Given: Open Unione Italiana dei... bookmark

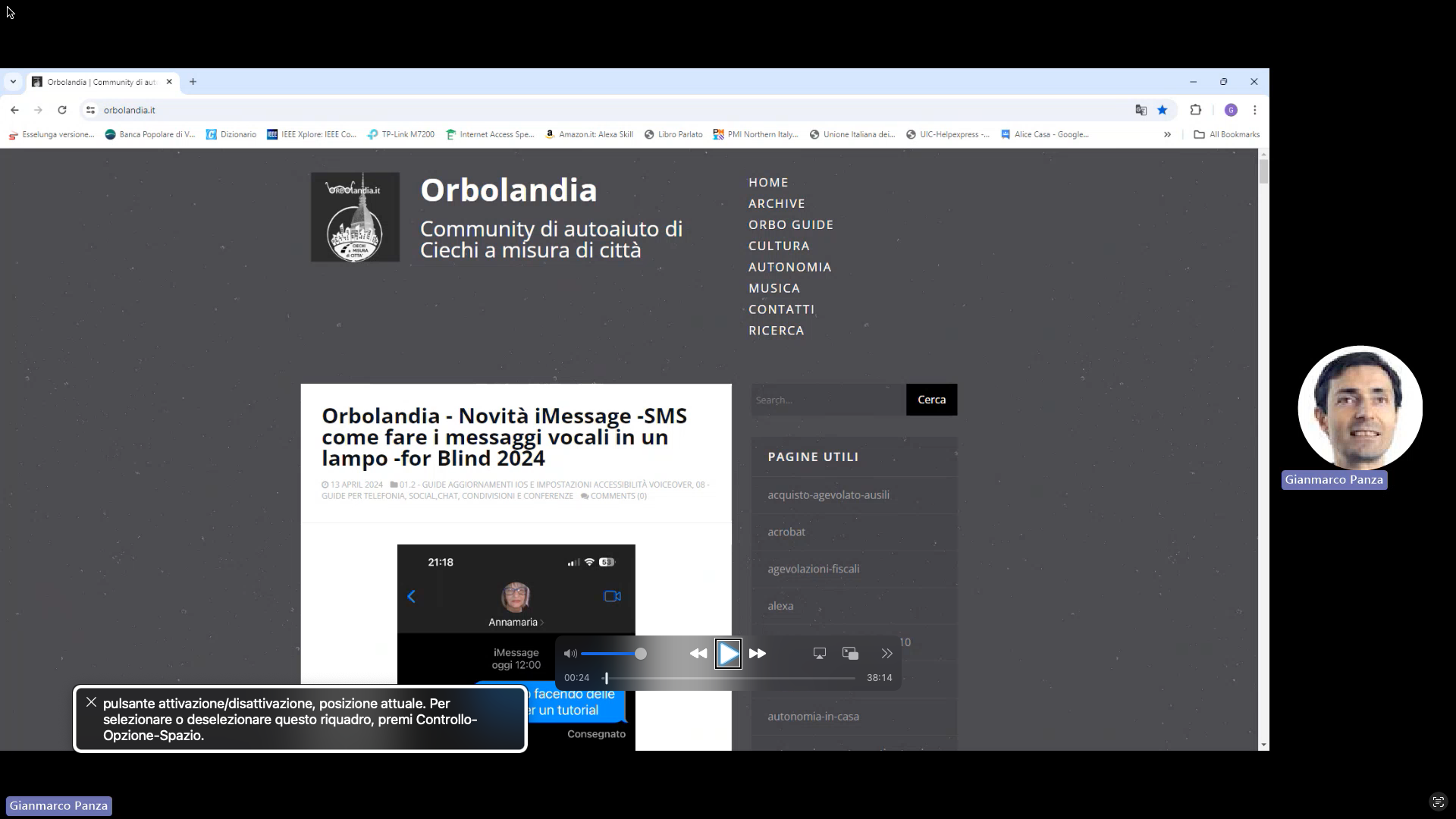Looking at the screenshot, I should click(852, 134).
